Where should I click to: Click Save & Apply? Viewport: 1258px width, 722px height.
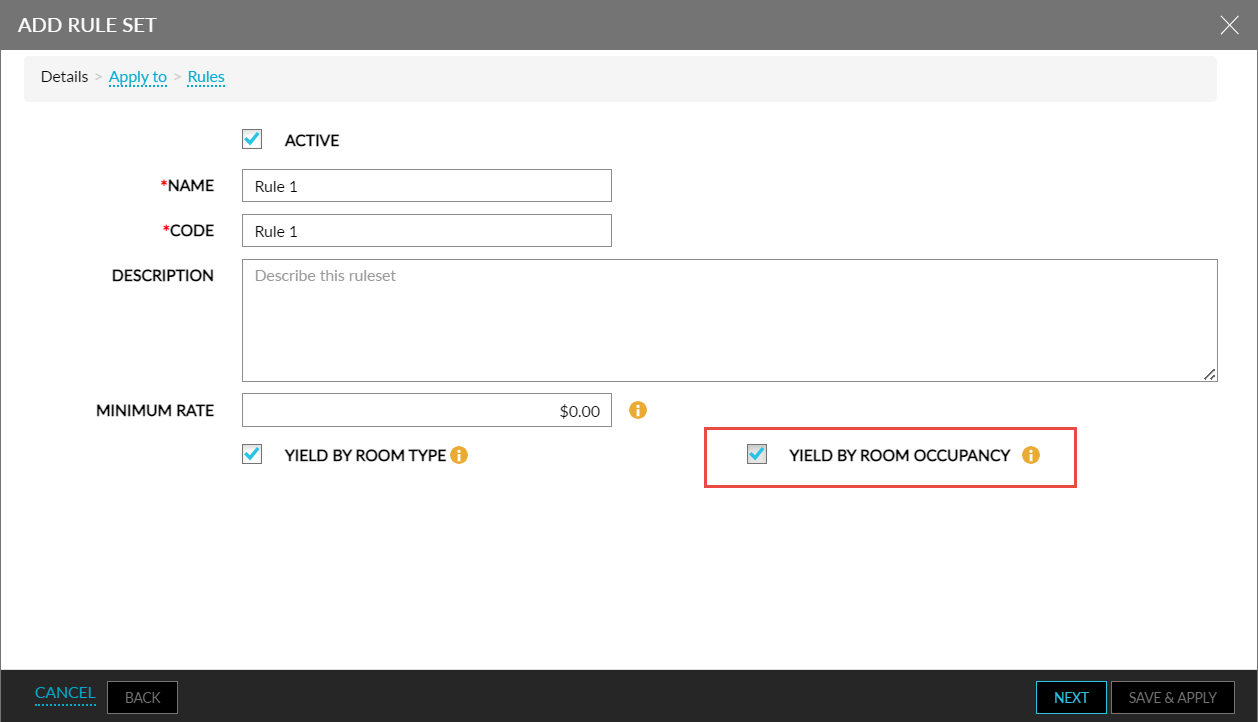(x=1172, y=697)
